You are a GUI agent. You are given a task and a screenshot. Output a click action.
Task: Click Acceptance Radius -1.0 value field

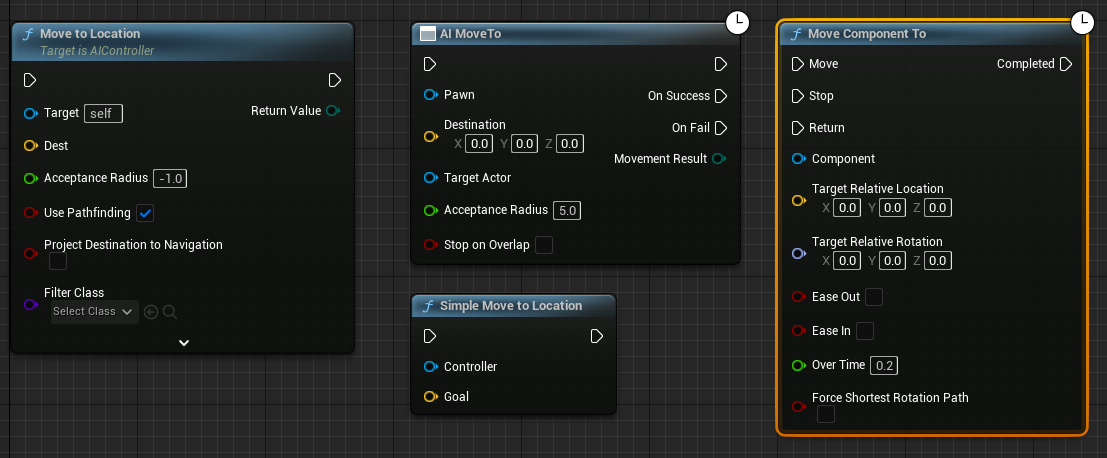coord(170,179)
